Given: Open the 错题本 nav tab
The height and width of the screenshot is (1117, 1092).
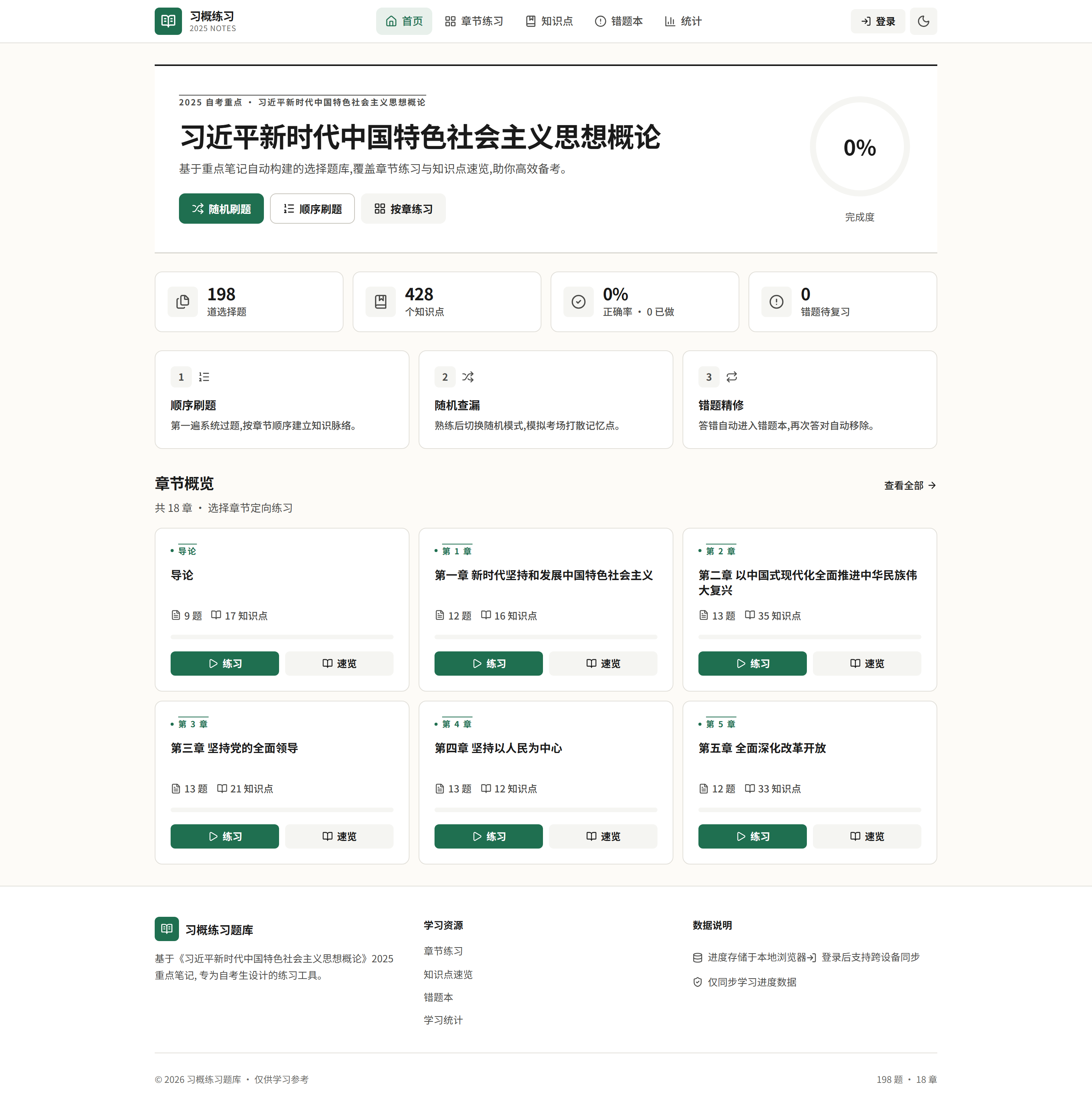Looking at the screenshot, I should [x=619, y=21].
